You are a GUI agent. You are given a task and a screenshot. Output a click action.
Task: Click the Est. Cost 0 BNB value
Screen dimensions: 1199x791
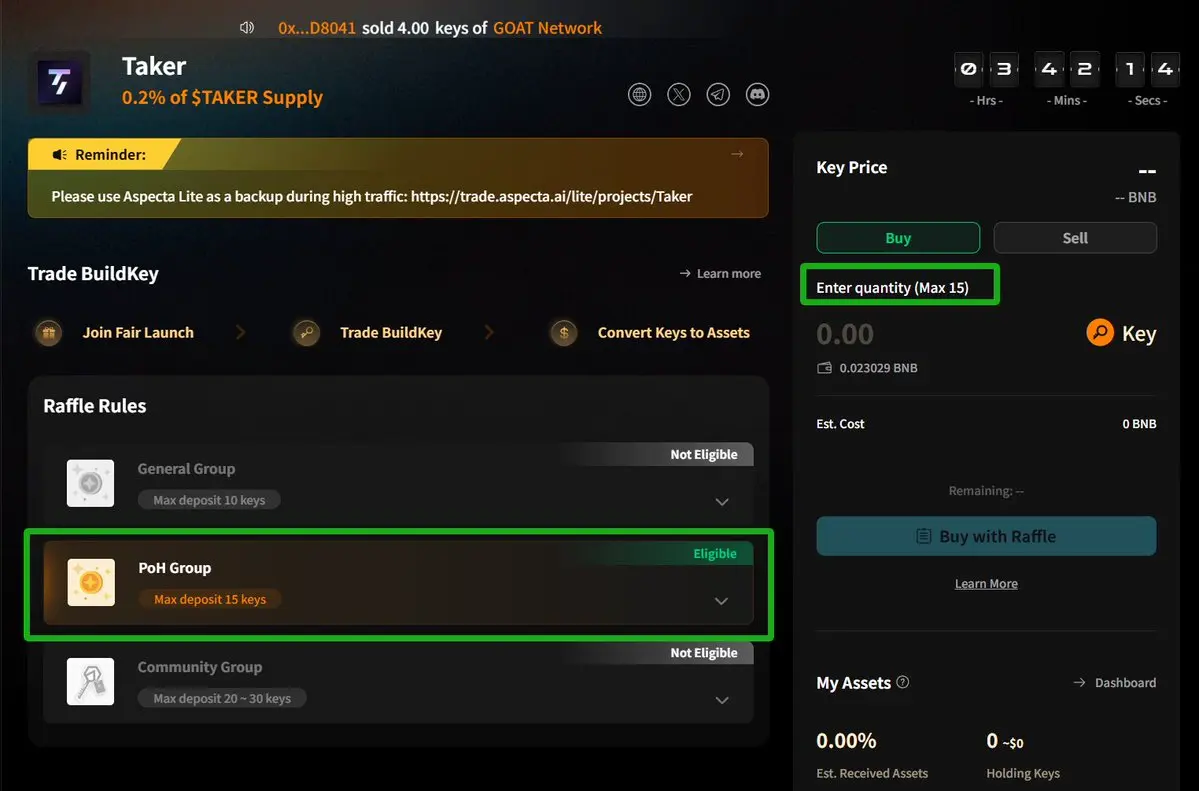[1139, 424]
